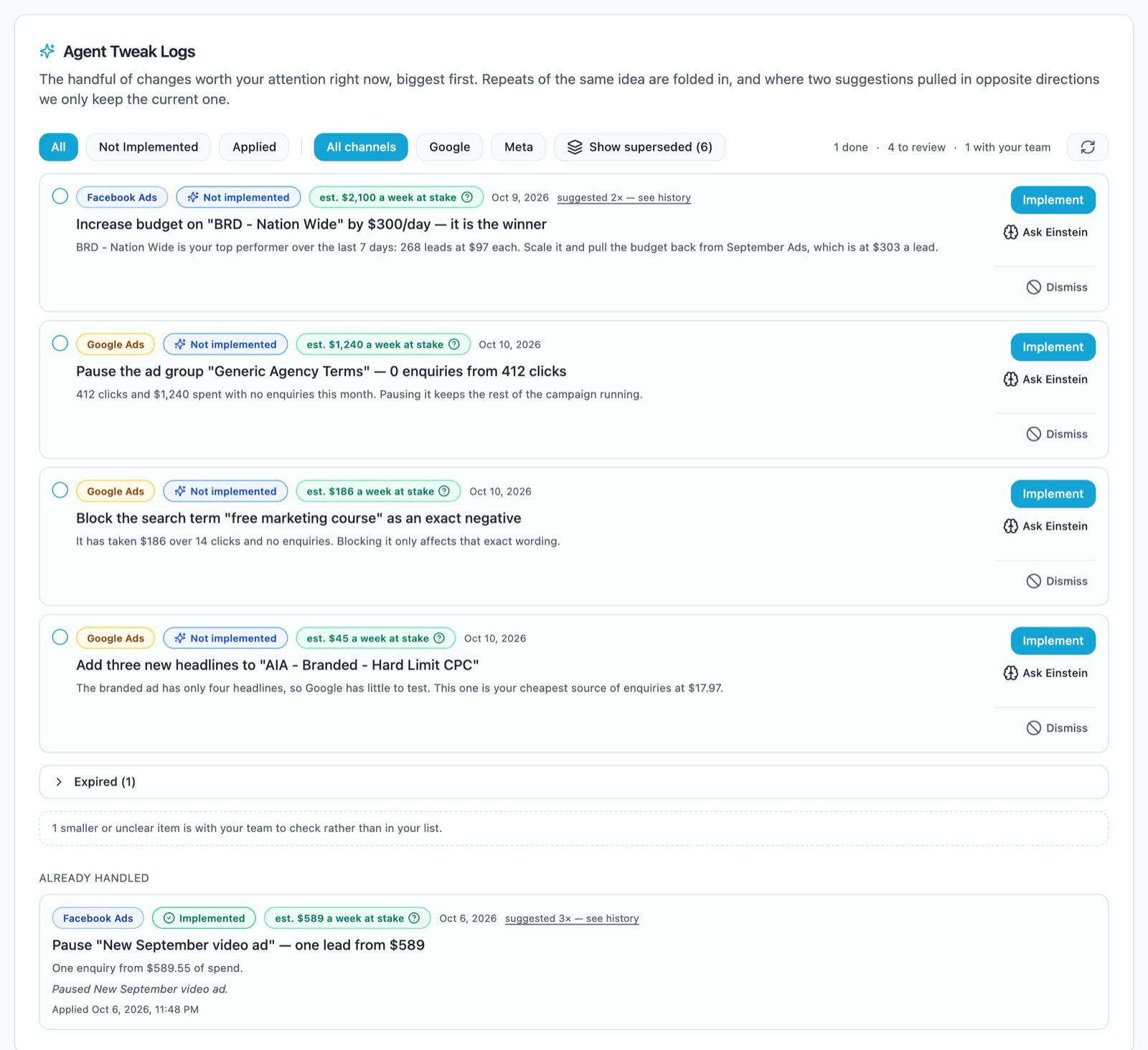1148x1050 pixels.
Task: Click the layers icon in Show superseded
Action: (x=575, y=147)
